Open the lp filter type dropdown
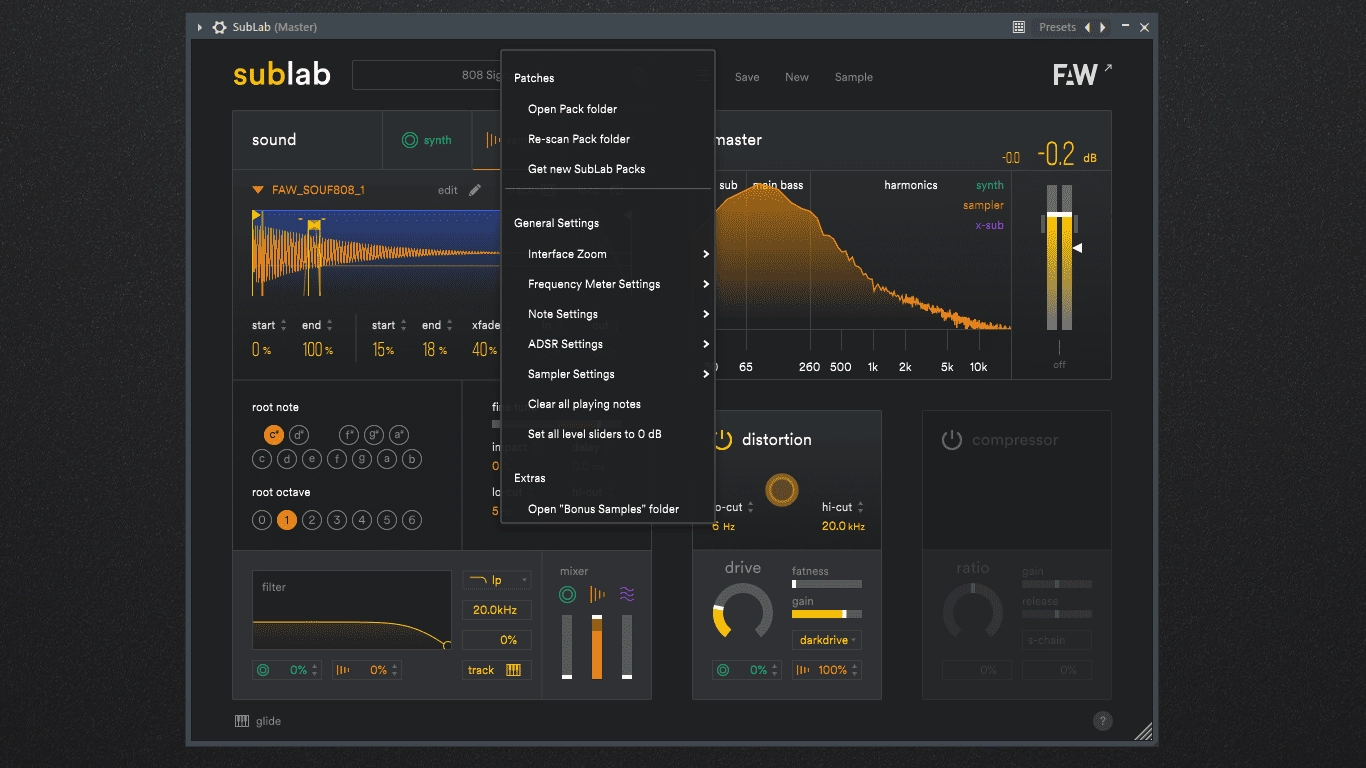Viewport: 1366px width, 768px height. (x=497, y=580)
